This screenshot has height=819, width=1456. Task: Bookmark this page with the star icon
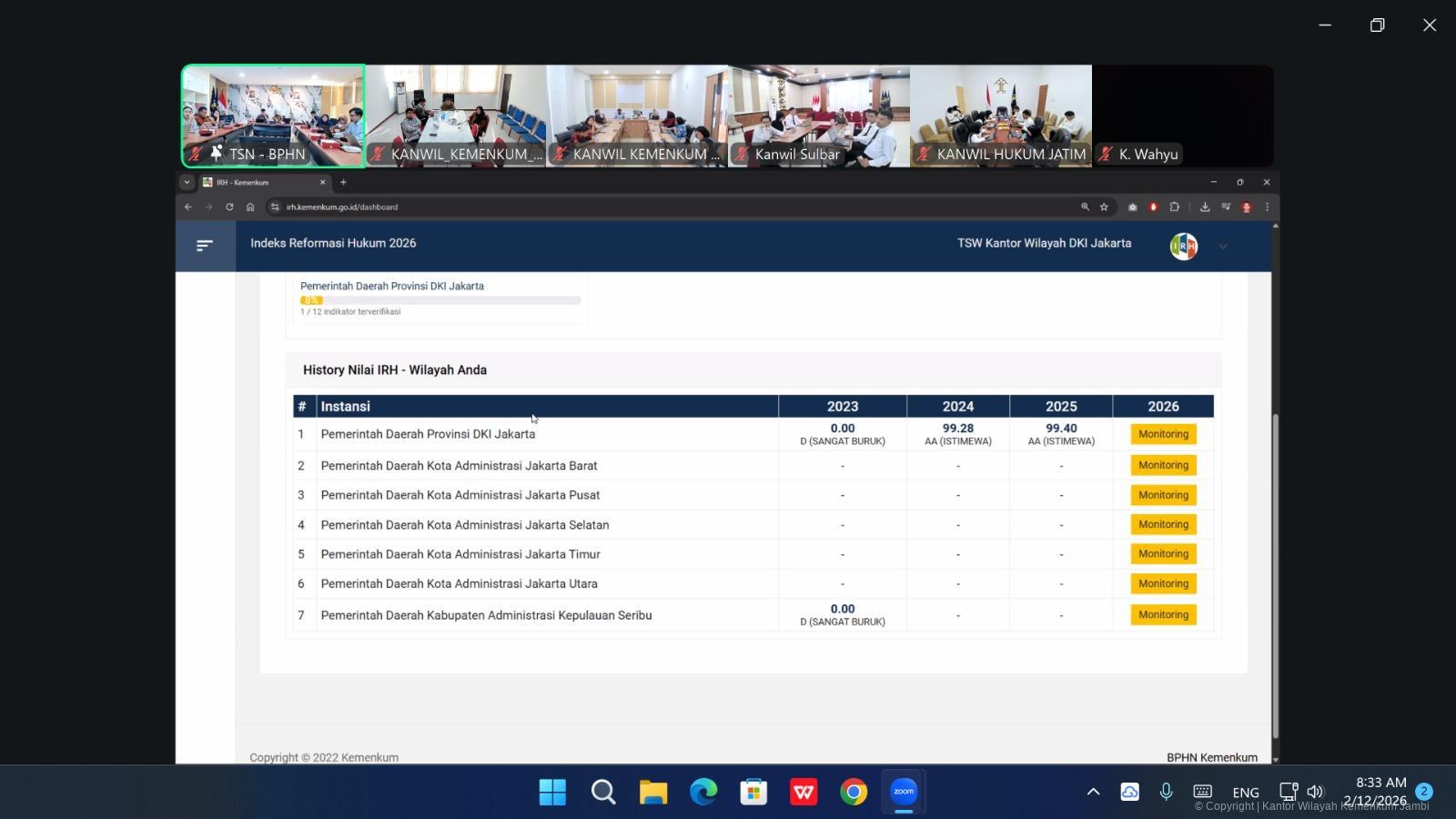pyautogui.click(x=1104, y=207)
